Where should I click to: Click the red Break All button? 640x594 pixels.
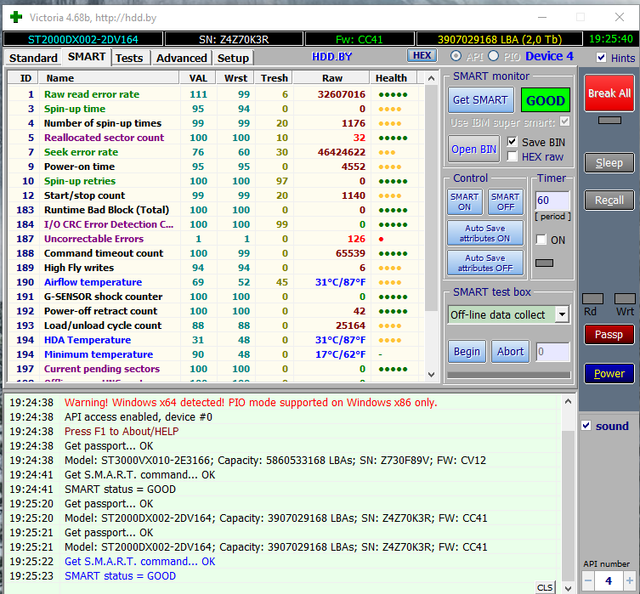609,93
